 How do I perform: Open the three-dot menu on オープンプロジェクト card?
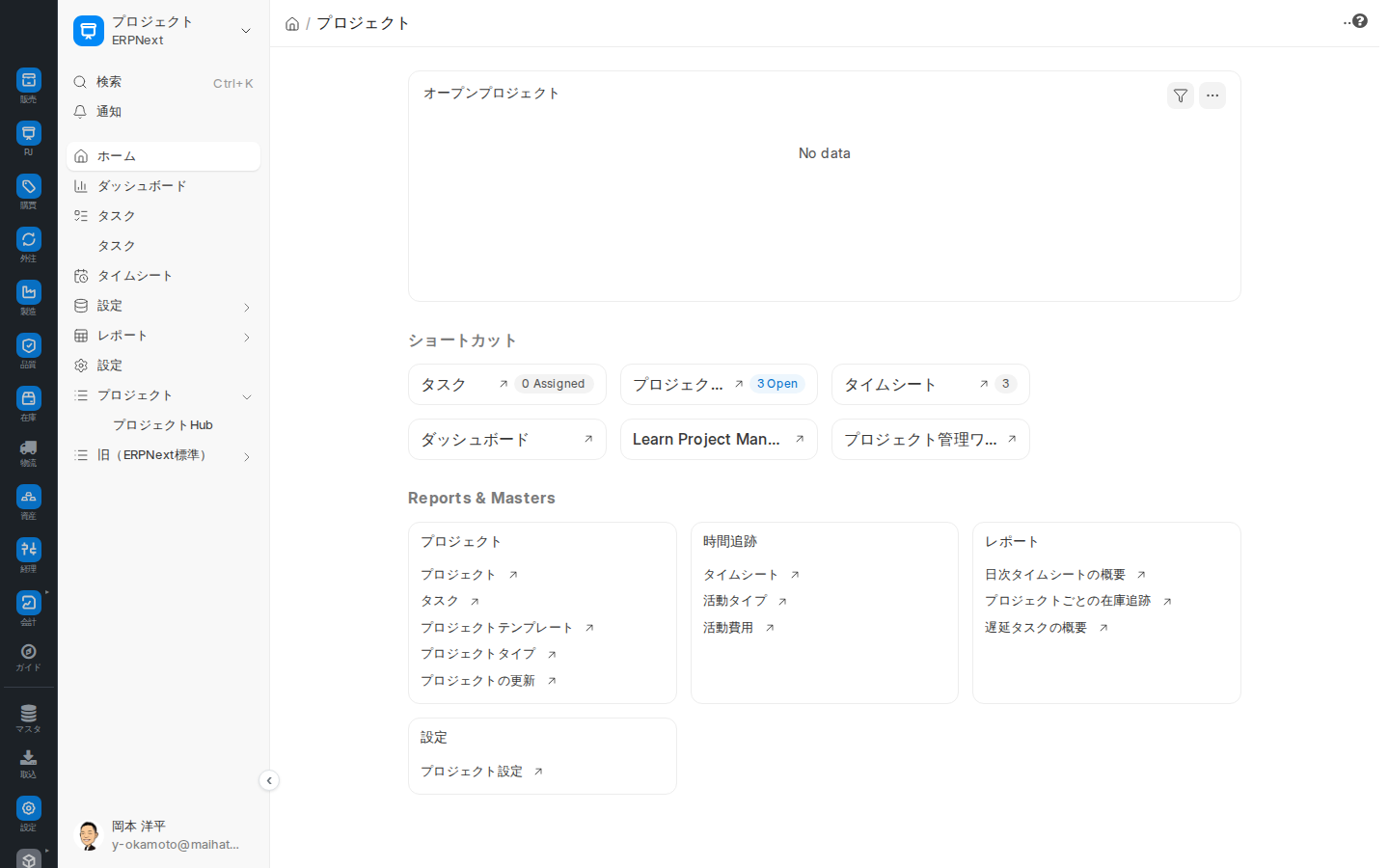tap(1212, 95)
